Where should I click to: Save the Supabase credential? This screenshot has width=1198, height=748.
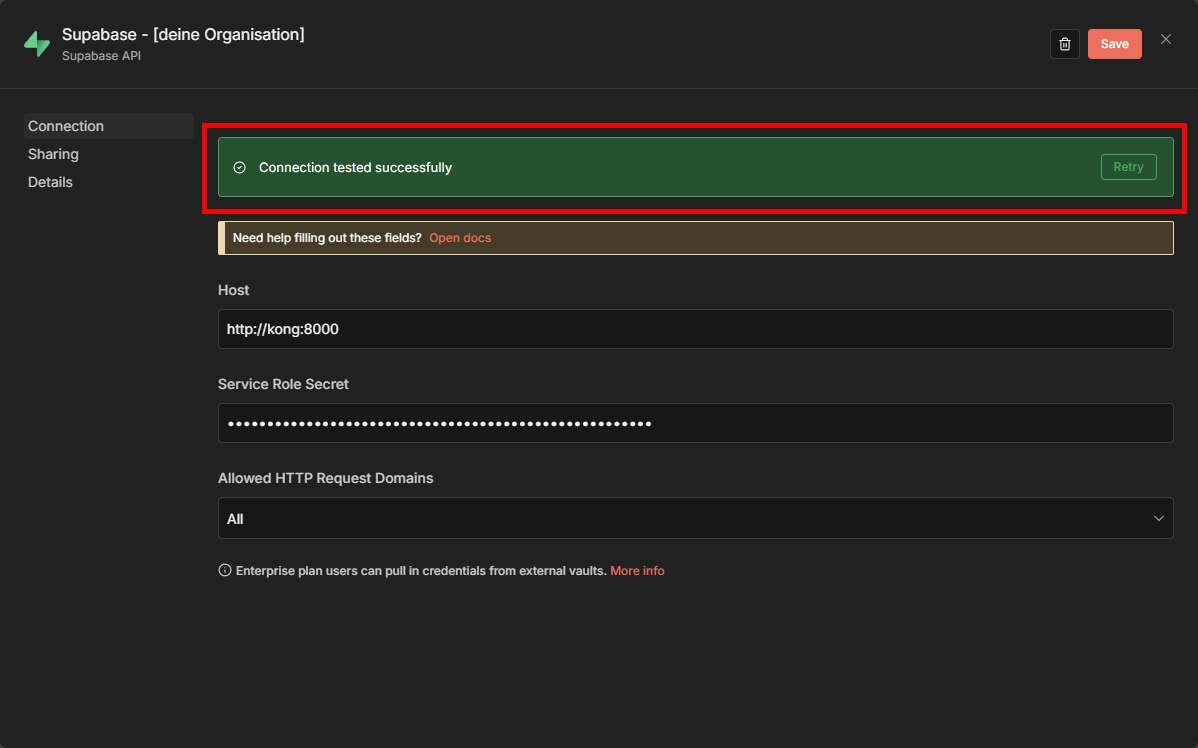click(x=1114, y=44)
